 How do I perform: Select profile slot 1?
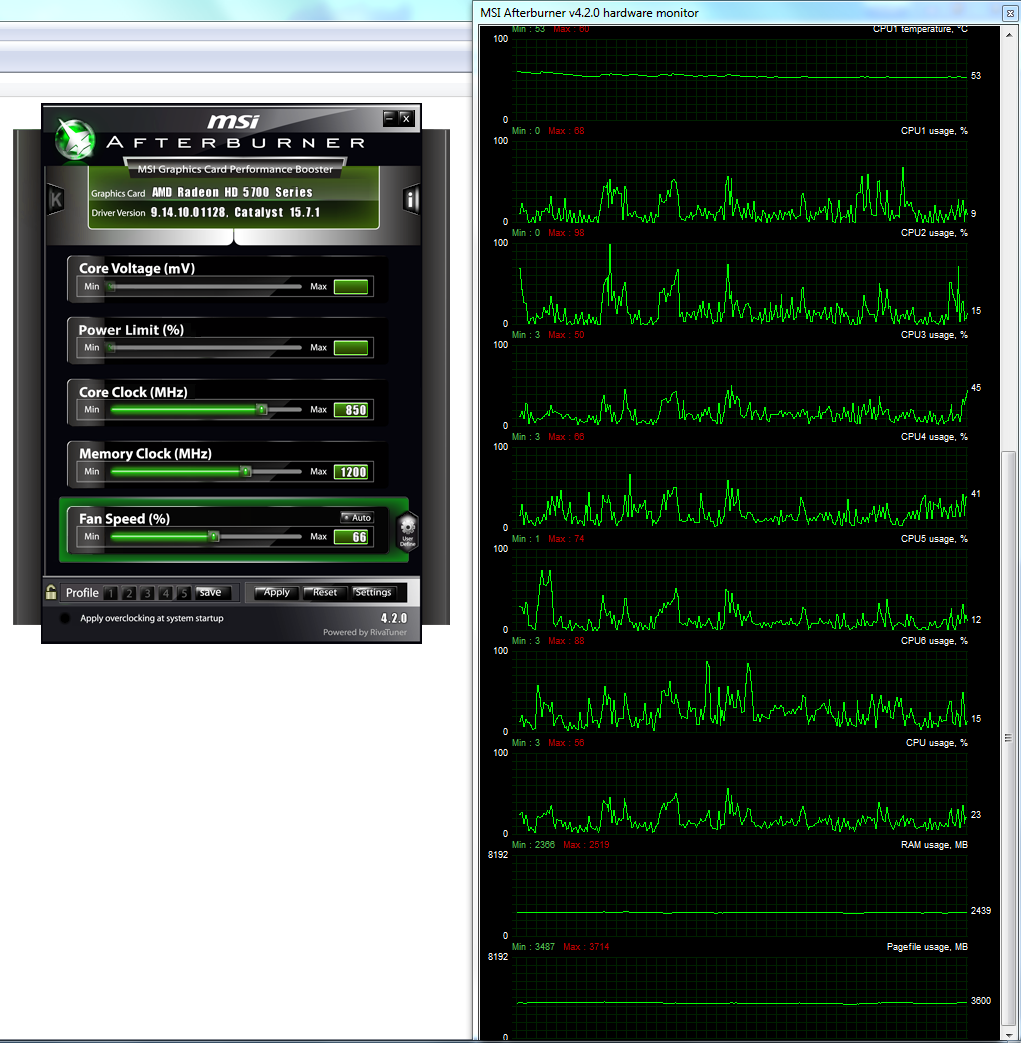point(111,593)
